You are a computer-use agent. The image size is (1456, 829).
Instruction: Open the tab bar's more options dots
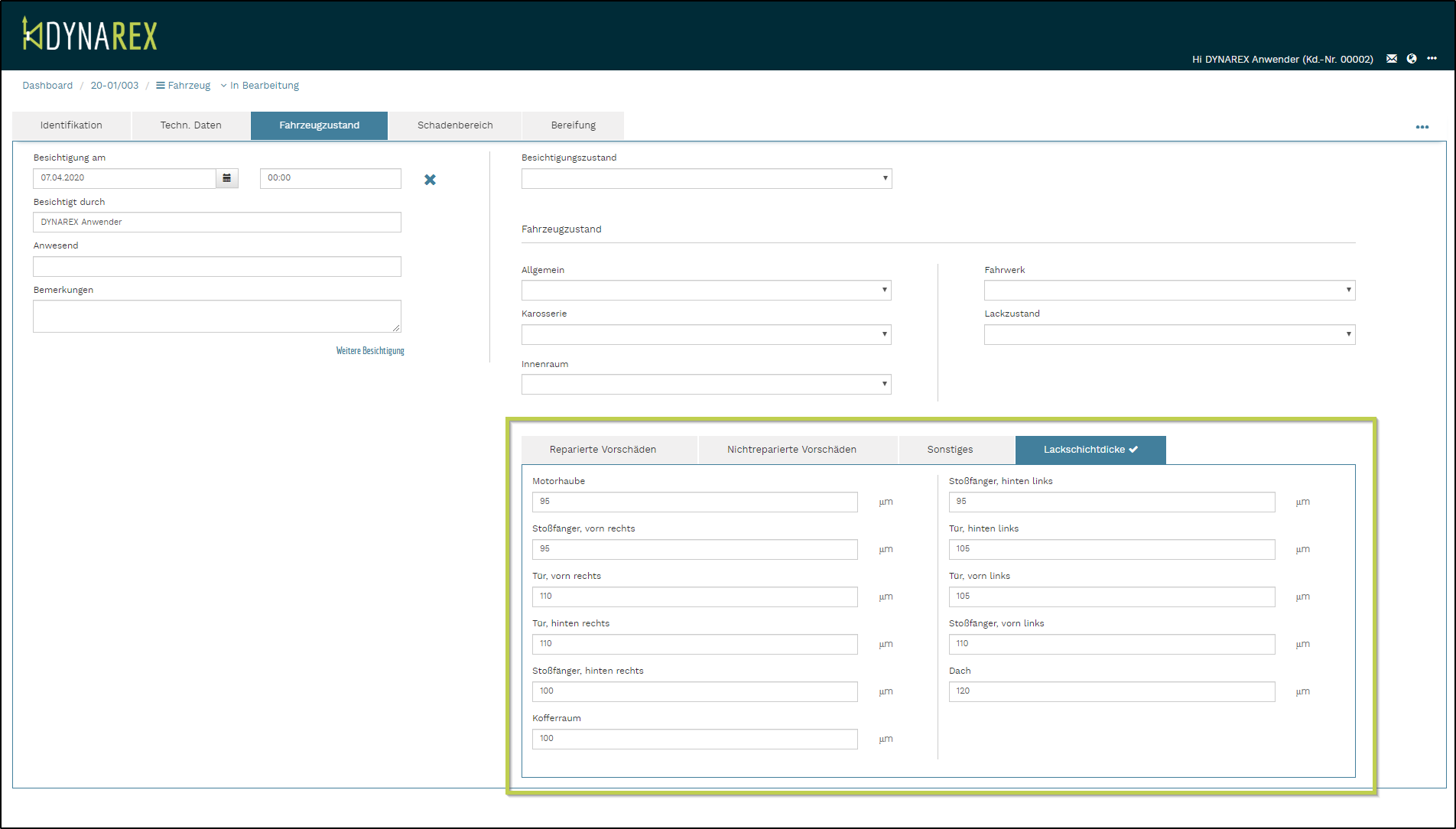click(1422, 127)
